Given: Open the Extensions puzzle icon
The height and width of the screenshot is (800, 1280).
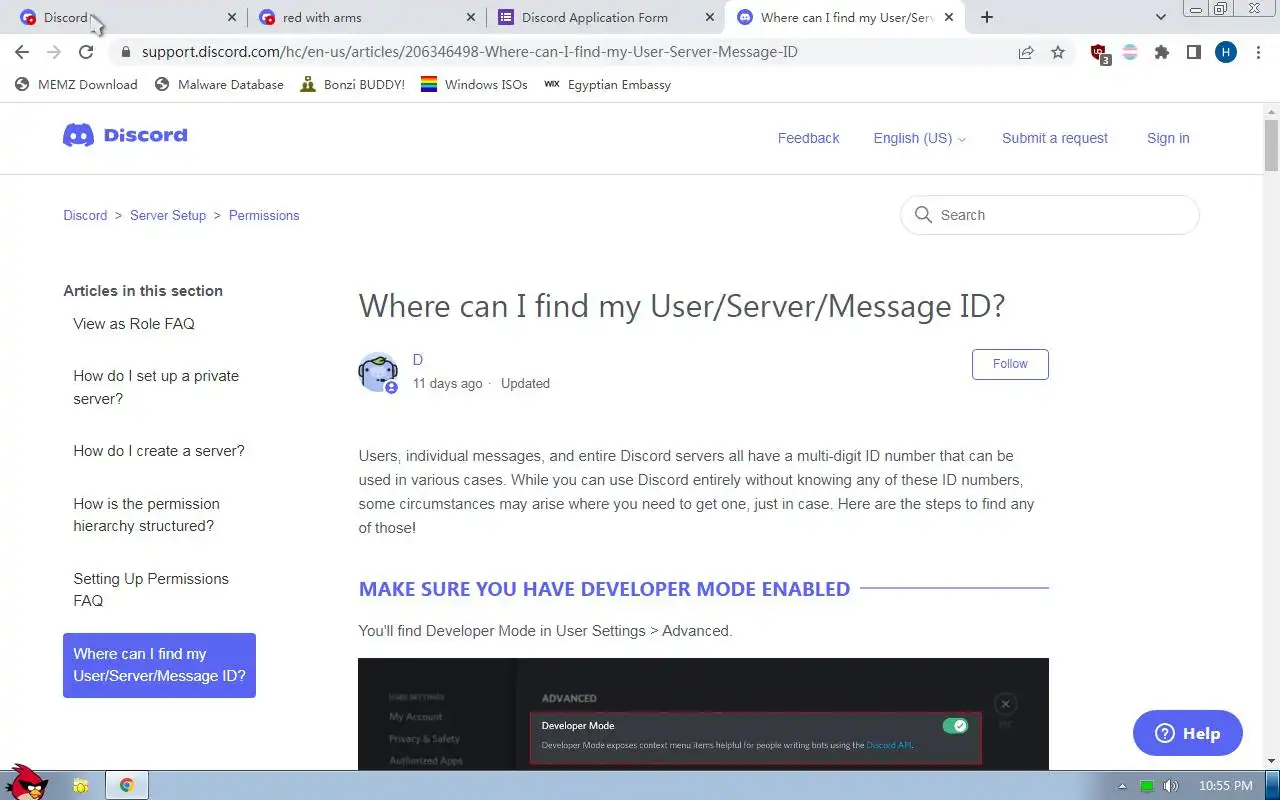Looking at the screenshot, I should click(x=1162, y=52).
